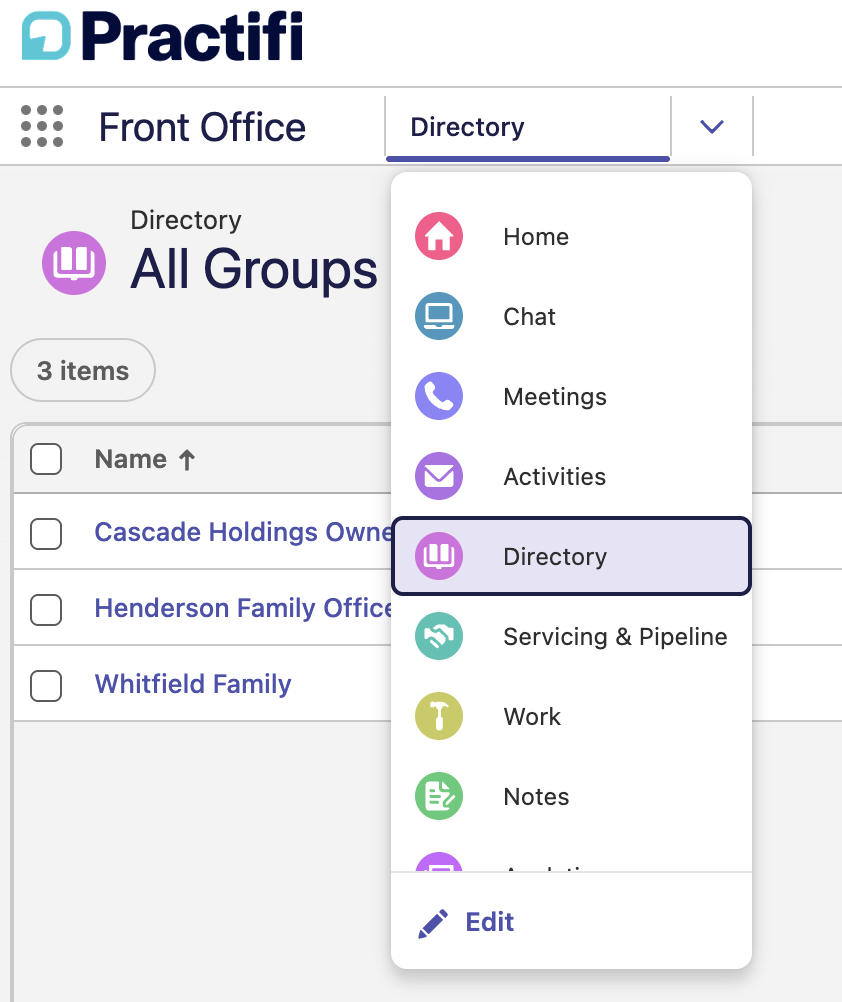Collapse the navigation menu chevron

click(712, 127)
